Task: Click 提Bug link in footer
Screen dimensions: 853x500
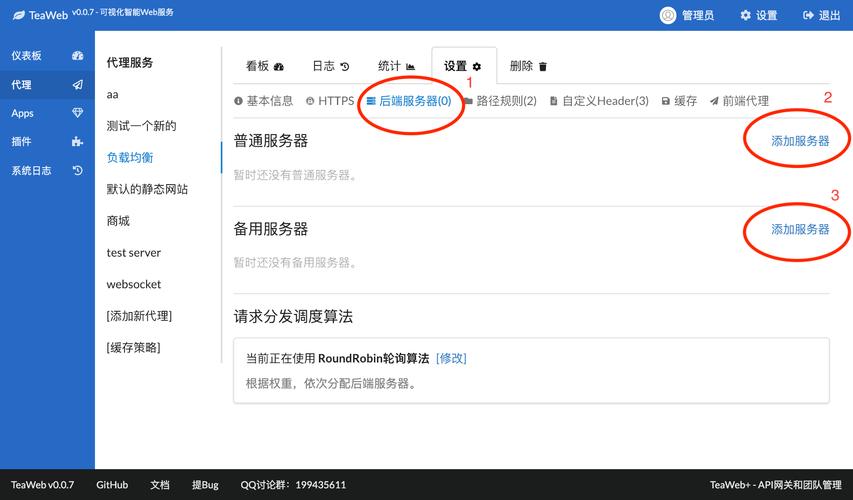Action: [205, 484]
